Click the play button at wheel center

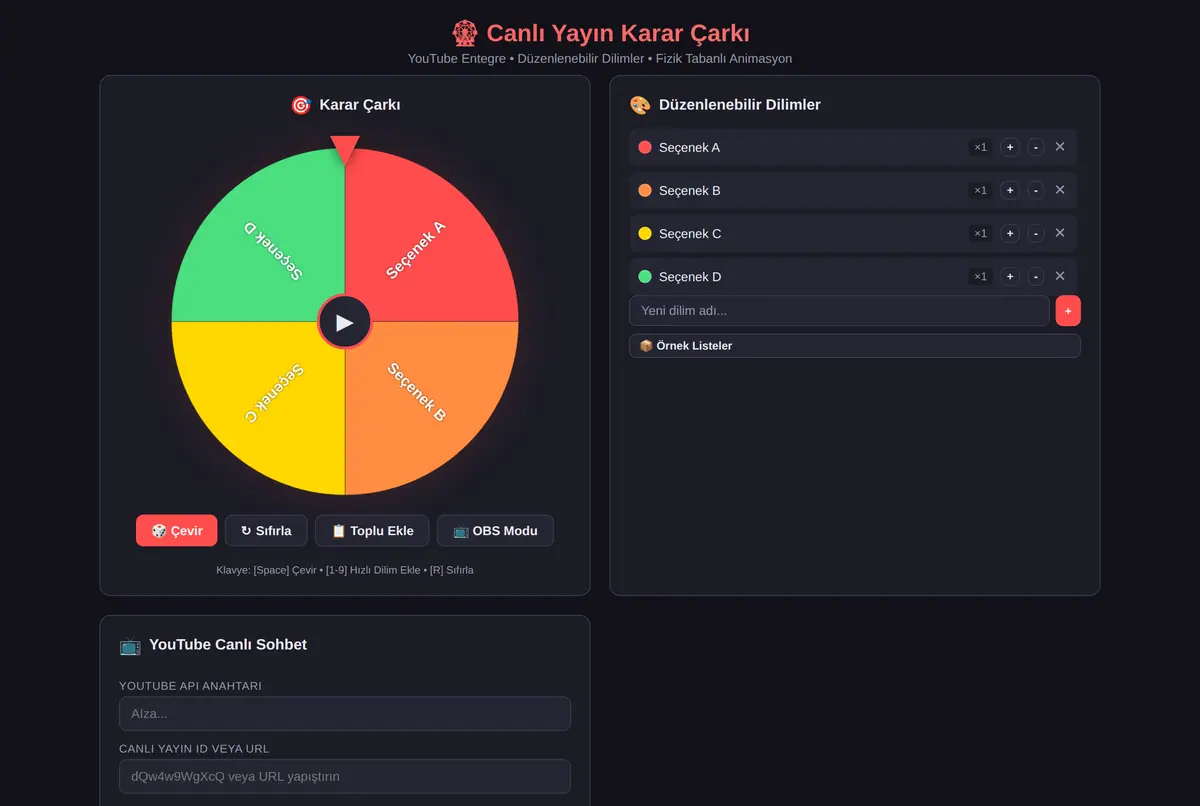[x=345, y=322]
